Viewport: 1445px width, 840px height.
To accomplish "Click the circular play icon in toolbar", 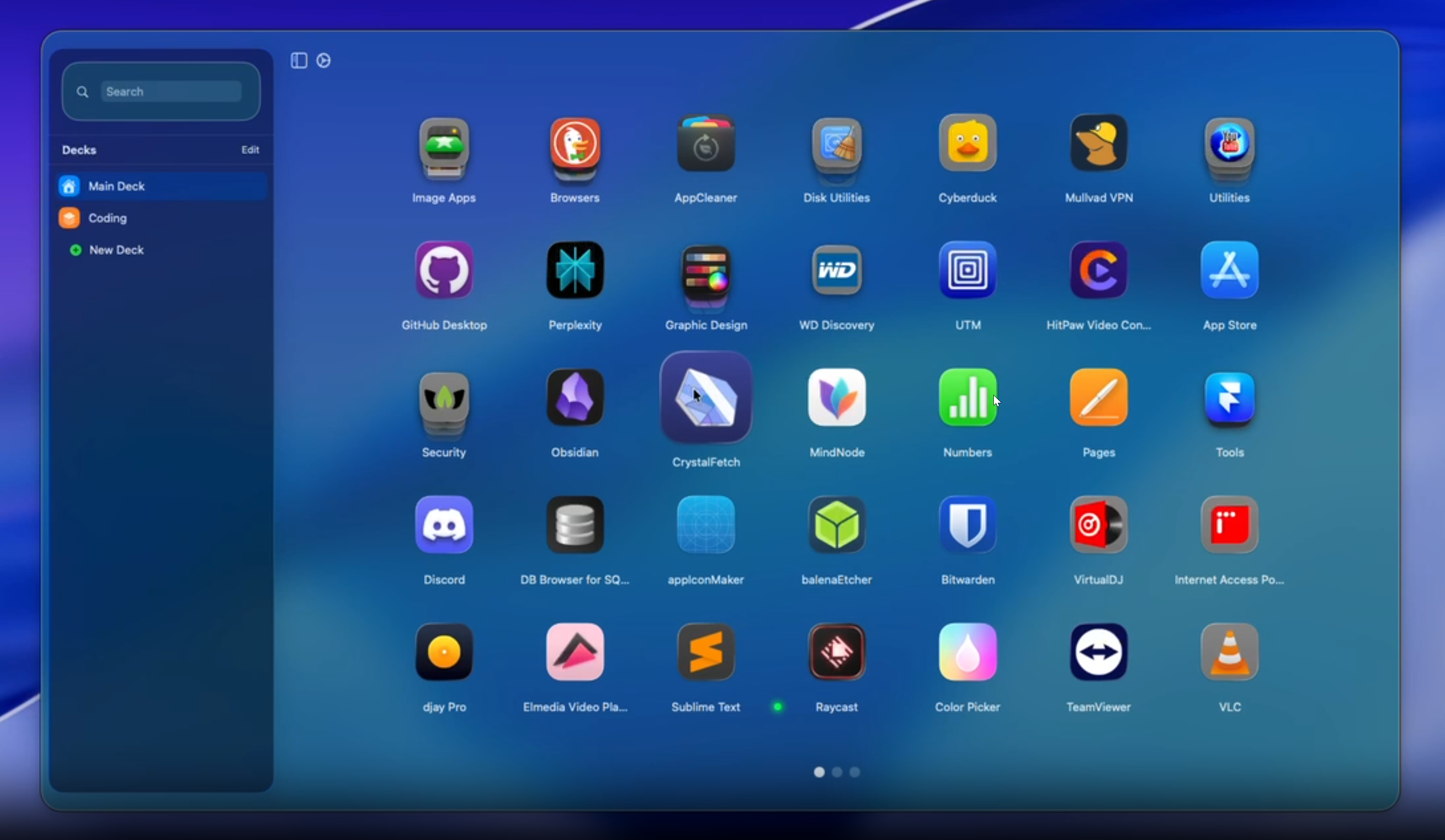I will pyautogui.click(x=323, y=60).
